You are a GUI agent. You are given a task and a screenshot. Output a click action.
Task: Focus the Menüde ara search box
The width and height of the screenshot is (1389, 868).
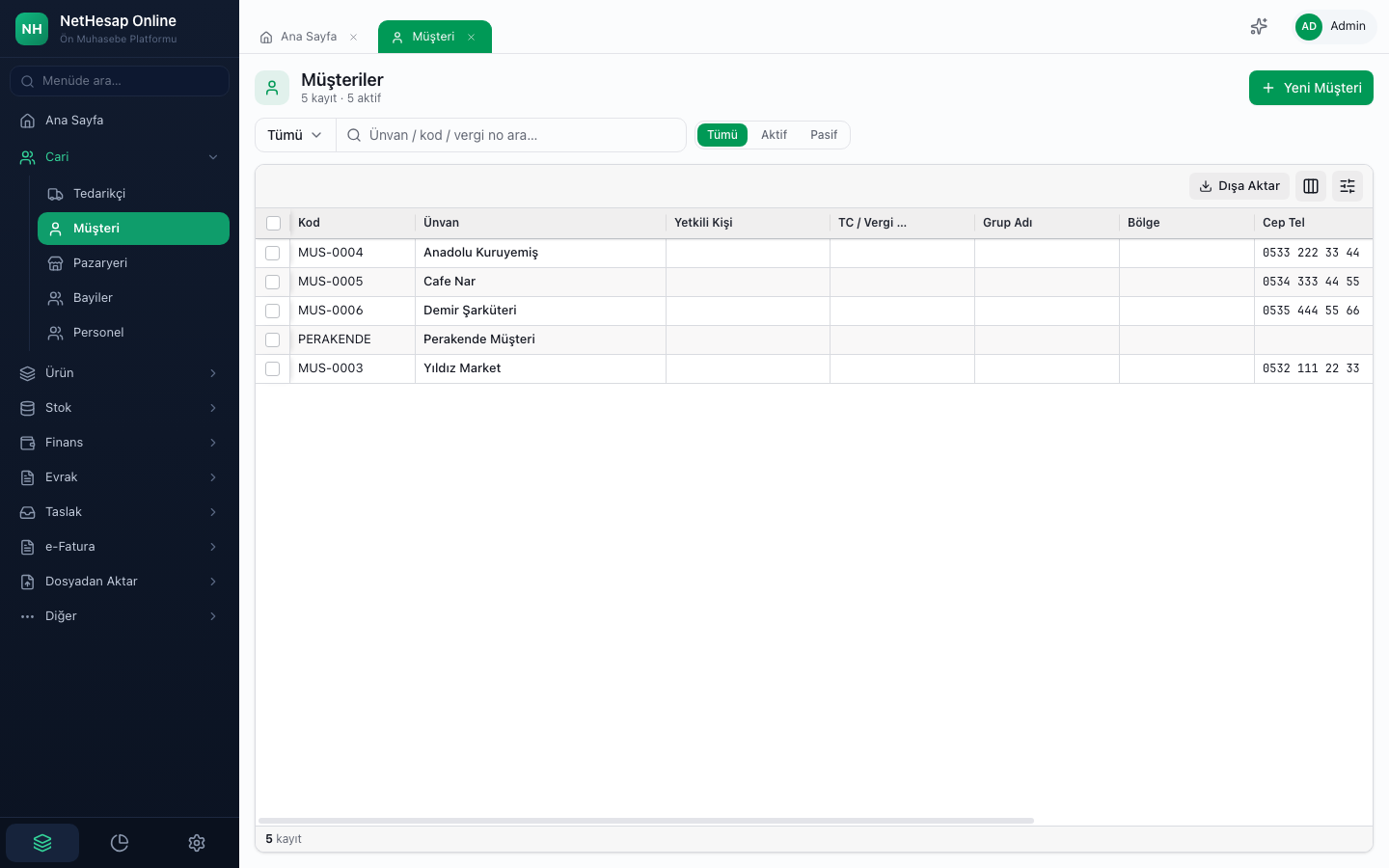click(120, 81)
